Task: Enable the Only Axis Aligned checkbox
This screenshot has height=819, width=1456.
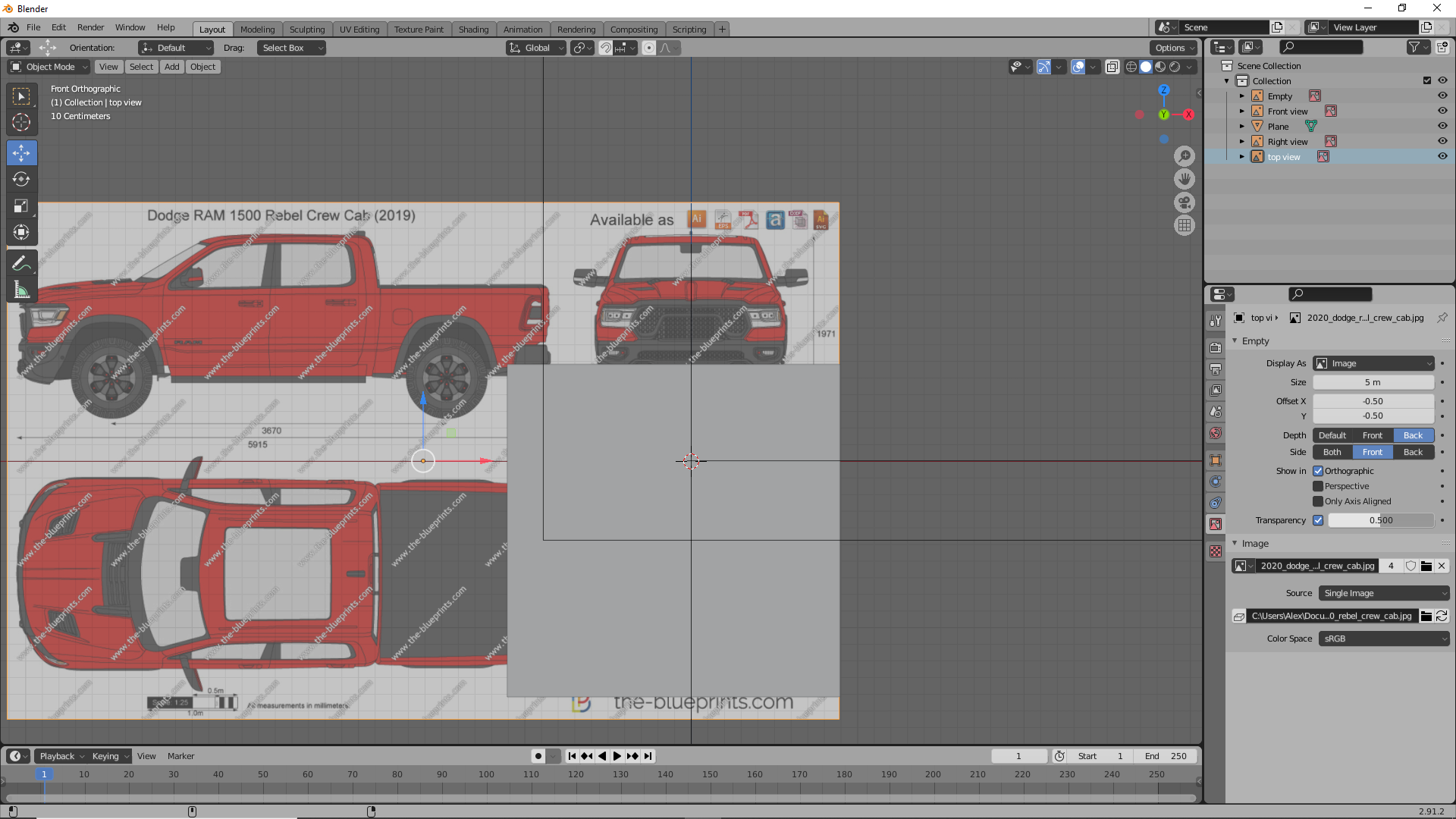Action: coord(1318,501)
